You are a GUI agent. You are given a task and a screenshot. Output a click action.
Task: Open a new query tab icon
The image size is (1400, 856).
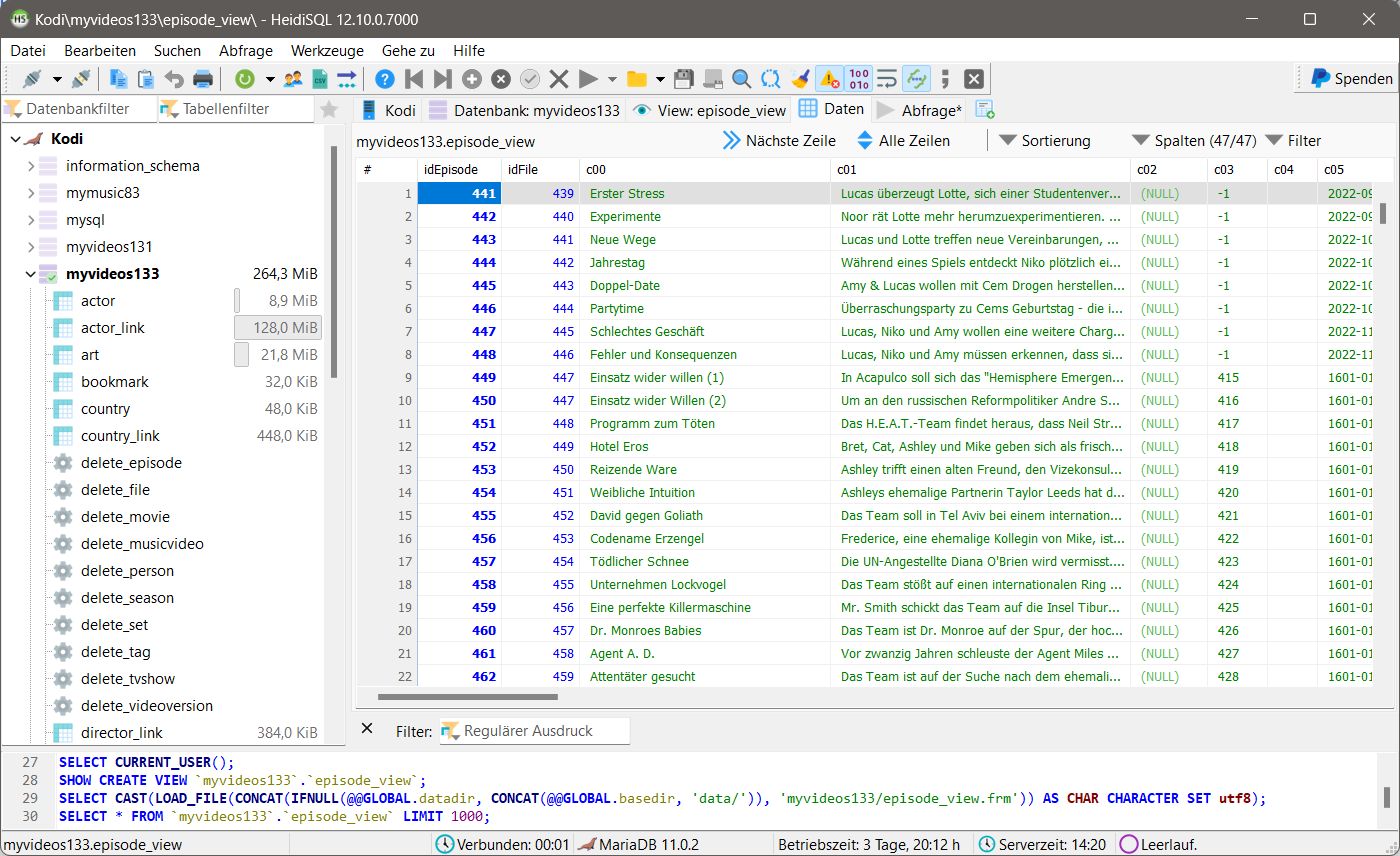pos(985,110)
